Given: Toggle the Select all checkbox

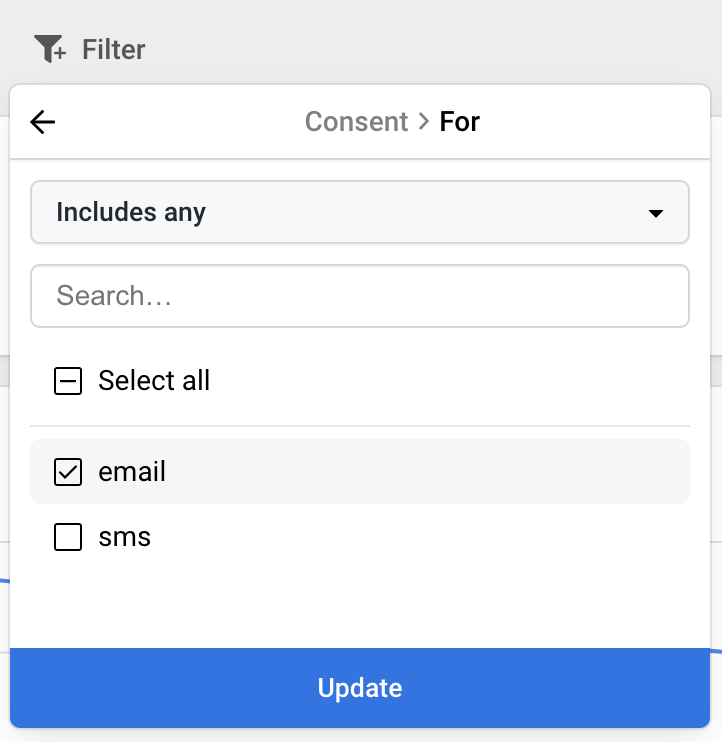Looking at the screenshot, I should (68, 381).
